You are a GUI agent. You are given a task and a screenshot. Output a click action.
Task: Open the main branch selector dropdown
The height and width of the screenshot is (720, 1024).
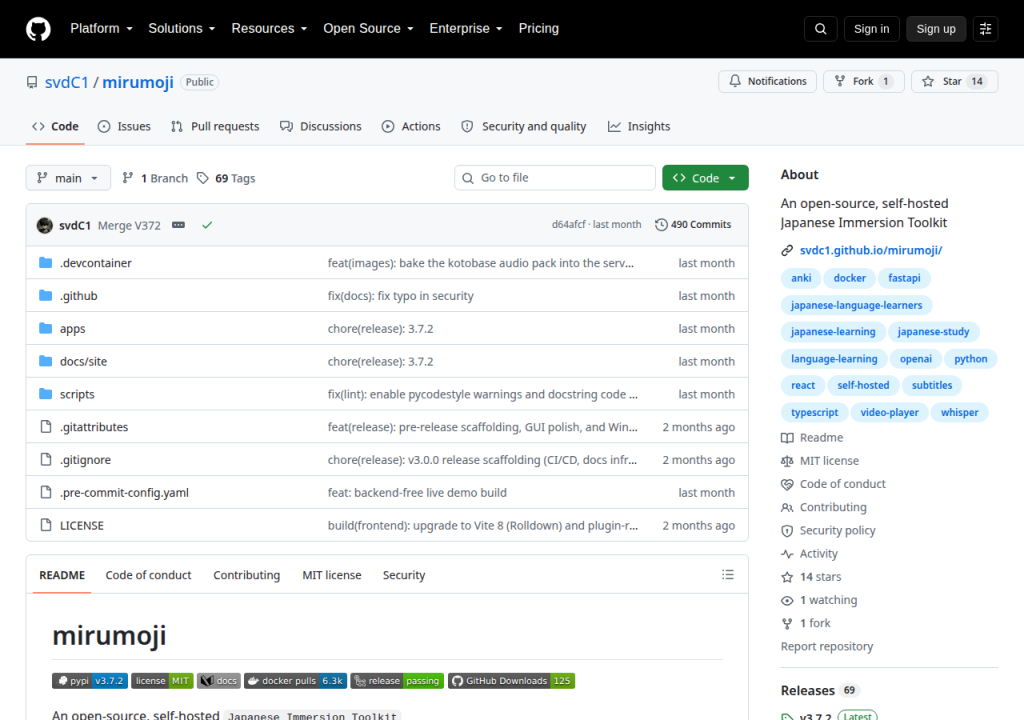(x=68, y=178)
